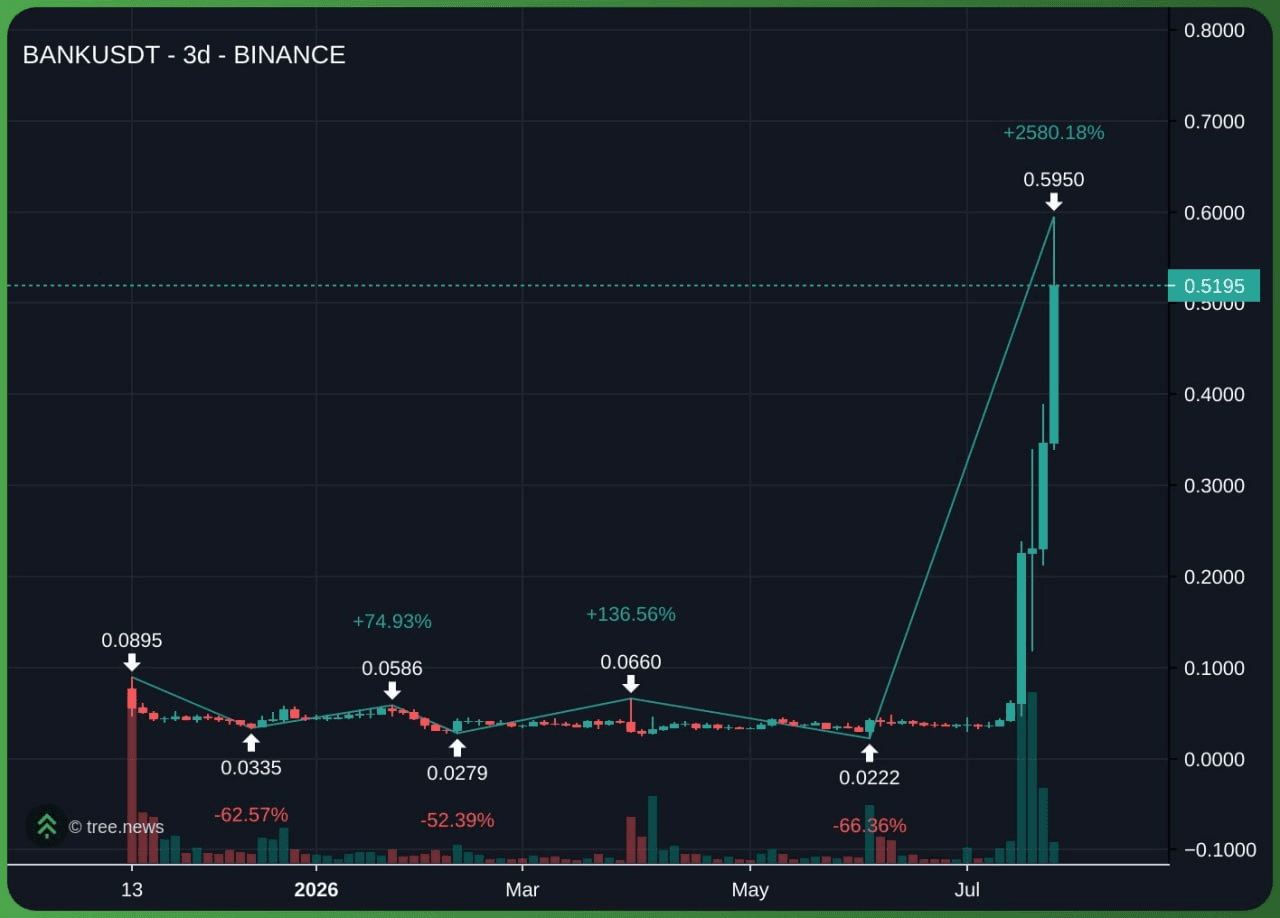
Task: Click the down arrow marker at 0.0660
Action: pyautogui.click(x=631, y=683)
